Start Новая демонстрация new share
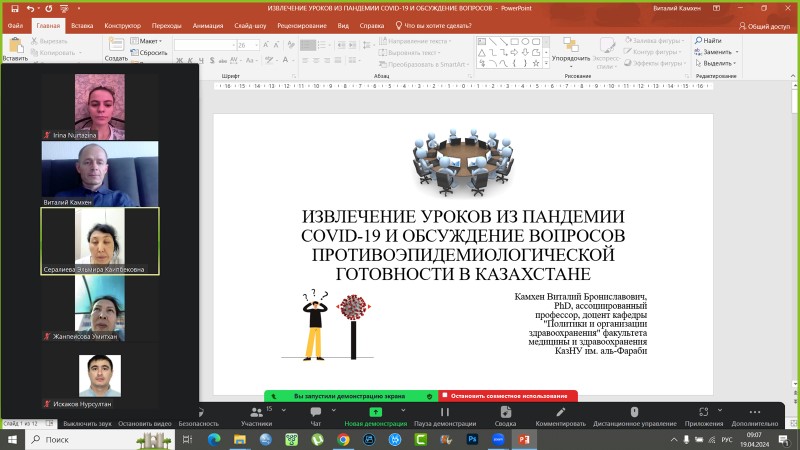 point(376,416)
